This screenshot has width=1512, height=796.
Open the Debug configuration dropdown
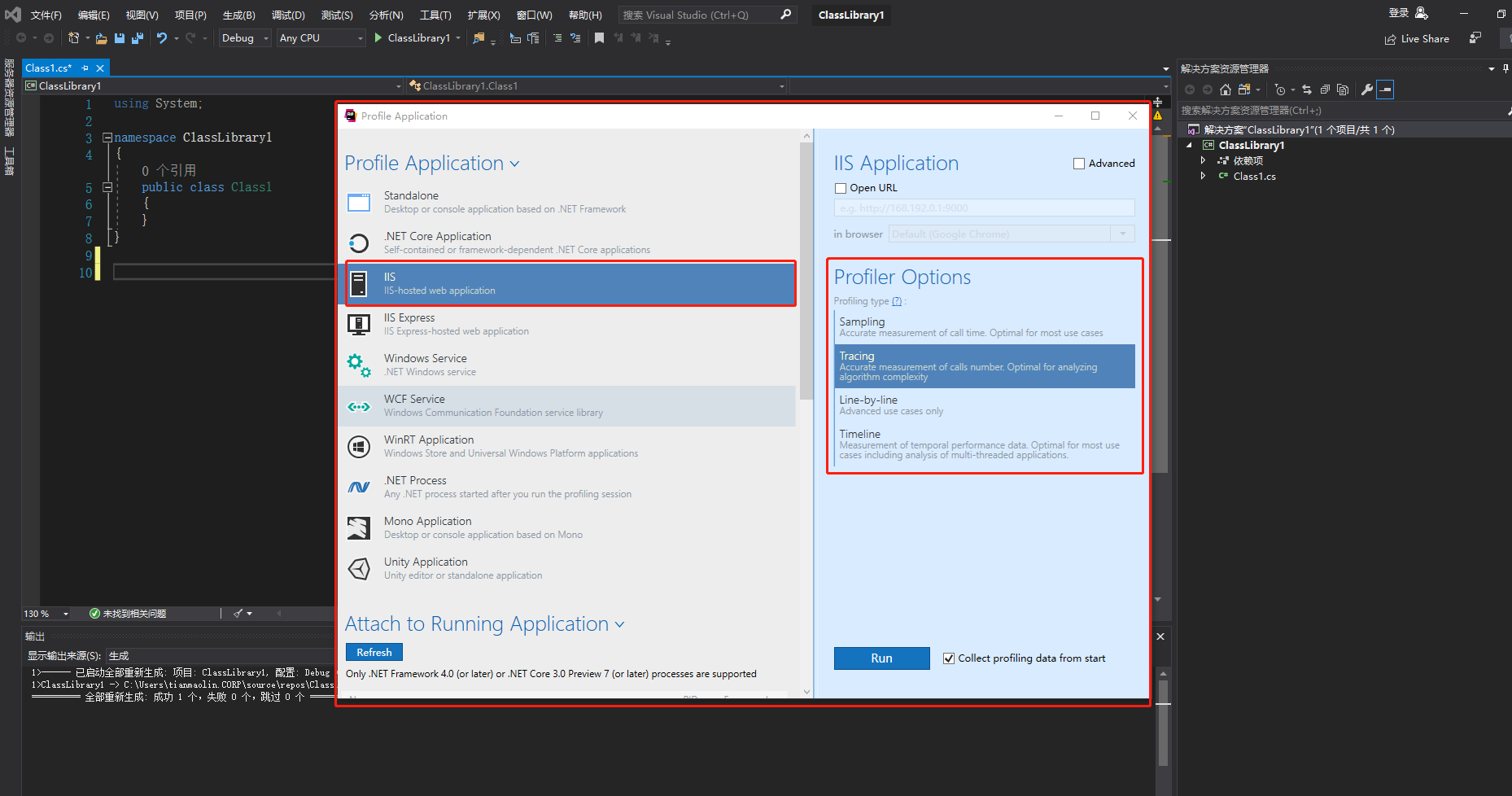point(245,38)
